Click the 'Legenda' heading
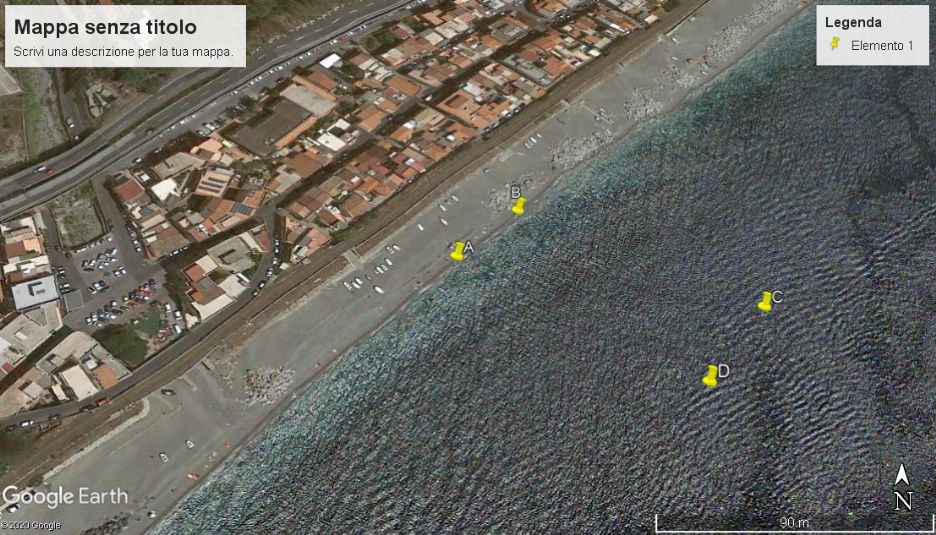This screenshot has width=936, height=535. [x=853, y=22]
